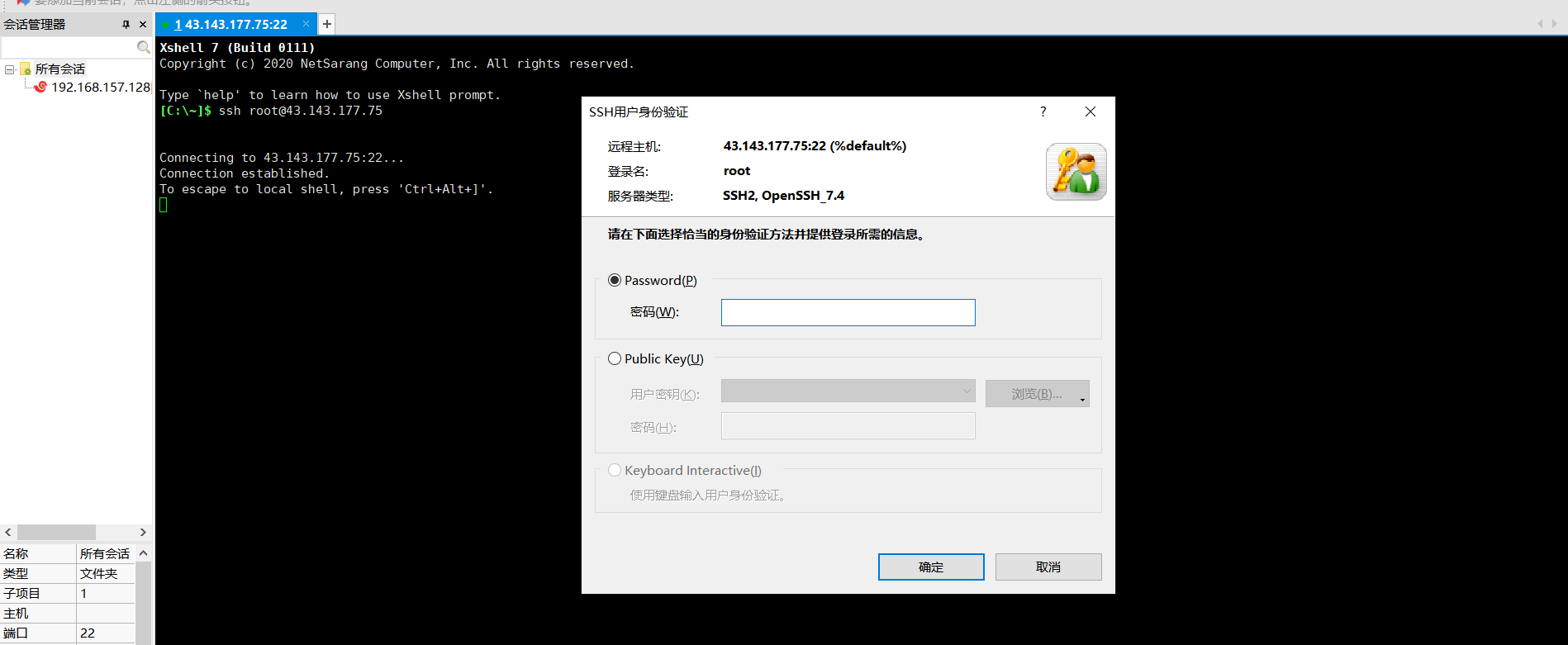Click the session search input box
The width and height of the screenshot is (1568, 645).
click(x=69, y=48)
